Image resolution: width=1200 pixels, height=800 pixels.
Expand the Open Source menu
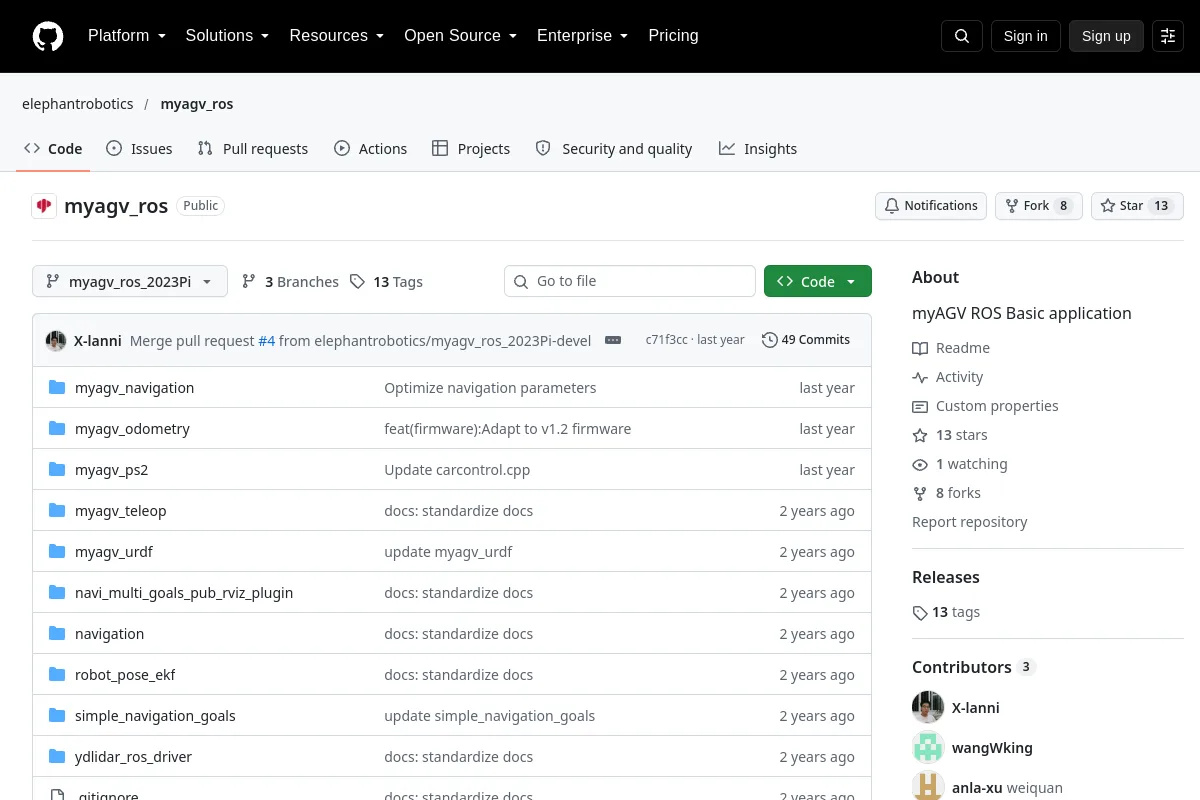pos(460,36)
